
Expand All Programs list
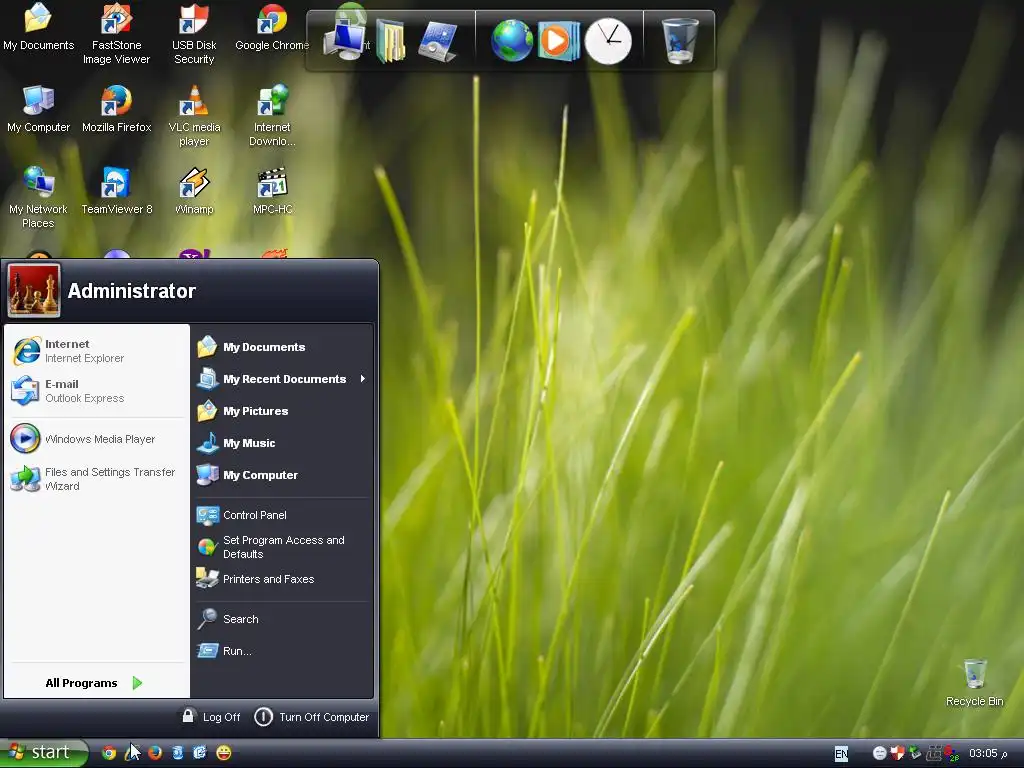click(x=93, y=682)
